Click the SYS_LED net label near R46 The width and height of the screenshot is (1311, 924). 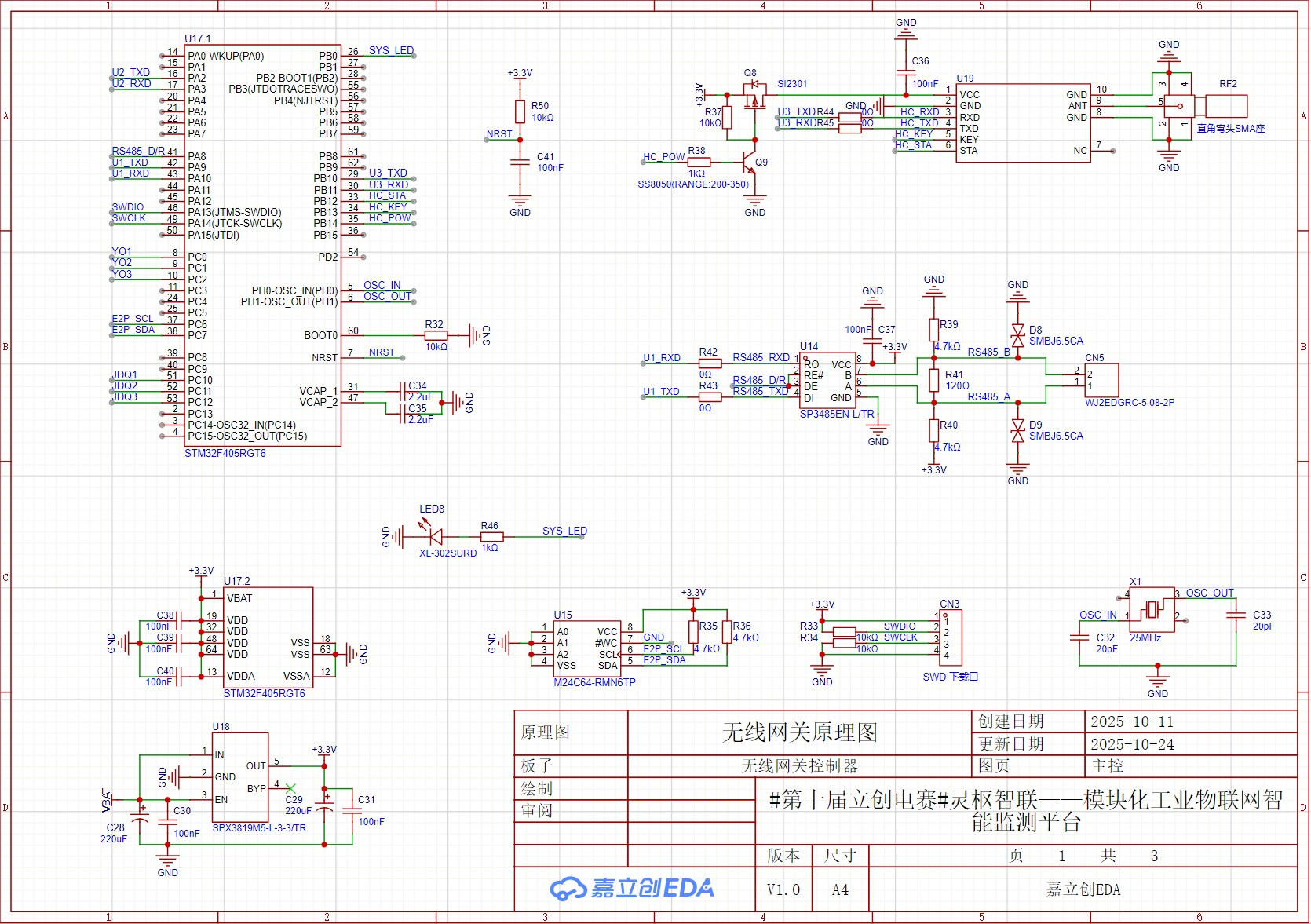click(564, 531)
